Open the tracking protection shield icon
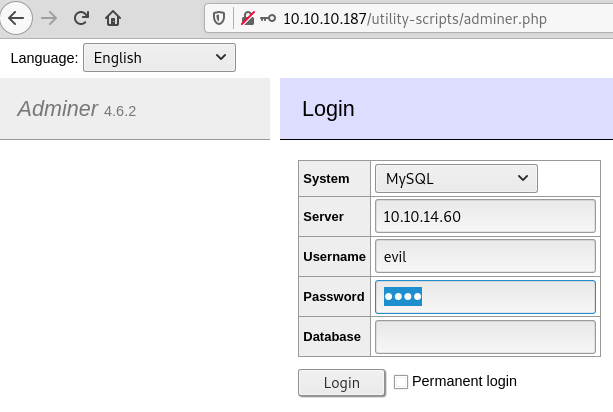The height and width of the screenshot is (412, 613). point(219,18)
